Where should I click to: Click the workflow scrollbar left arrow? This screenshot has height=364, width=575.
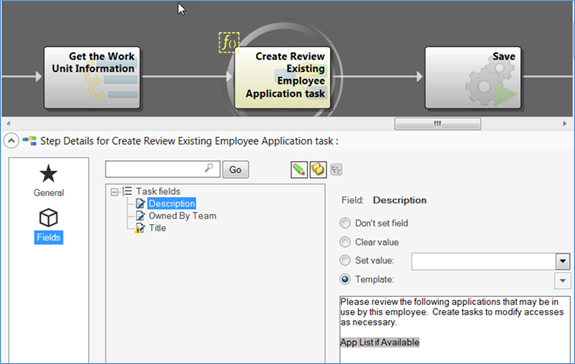click(x=8, y=124)
